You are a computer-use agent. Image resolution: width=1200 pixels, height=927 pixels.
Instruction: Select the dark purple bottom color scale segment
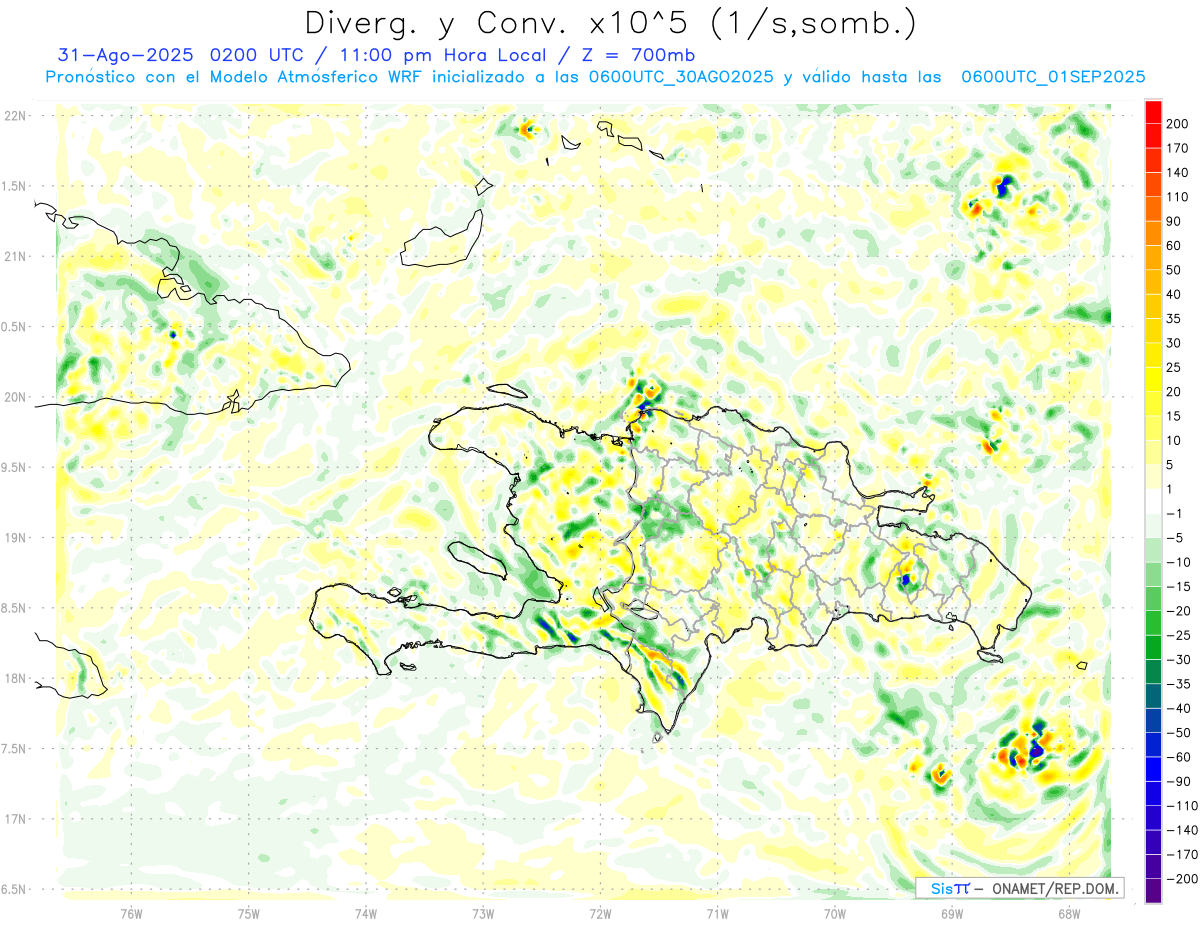click(1153, 890)
